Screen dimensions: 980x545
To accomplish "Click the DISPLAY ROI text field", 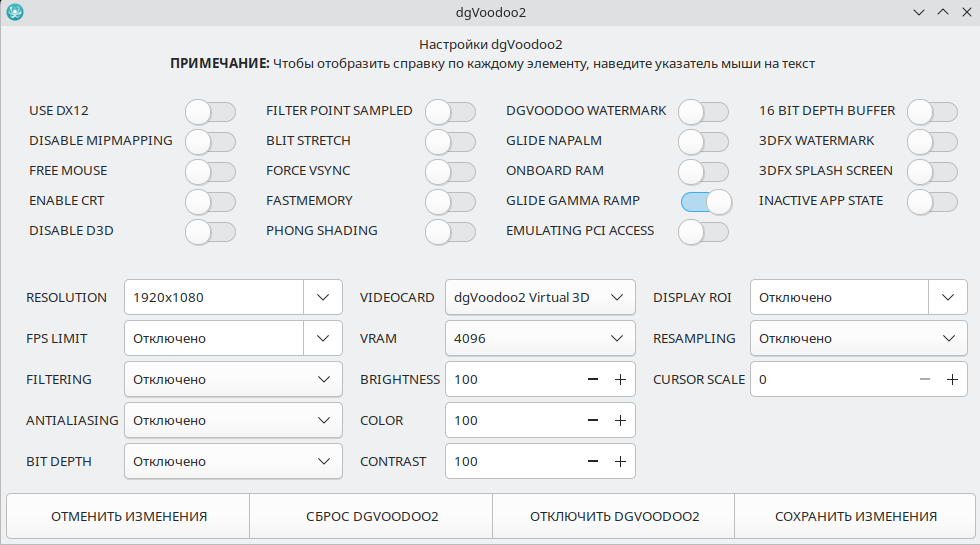I will click(x=839, y=298).
